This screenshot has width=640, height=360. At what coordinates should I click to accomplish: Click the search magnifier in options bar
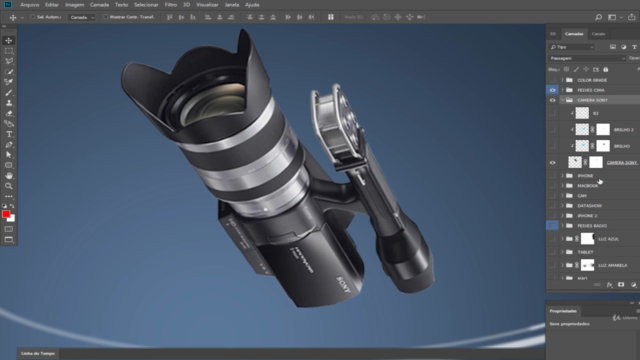(598, 17)
